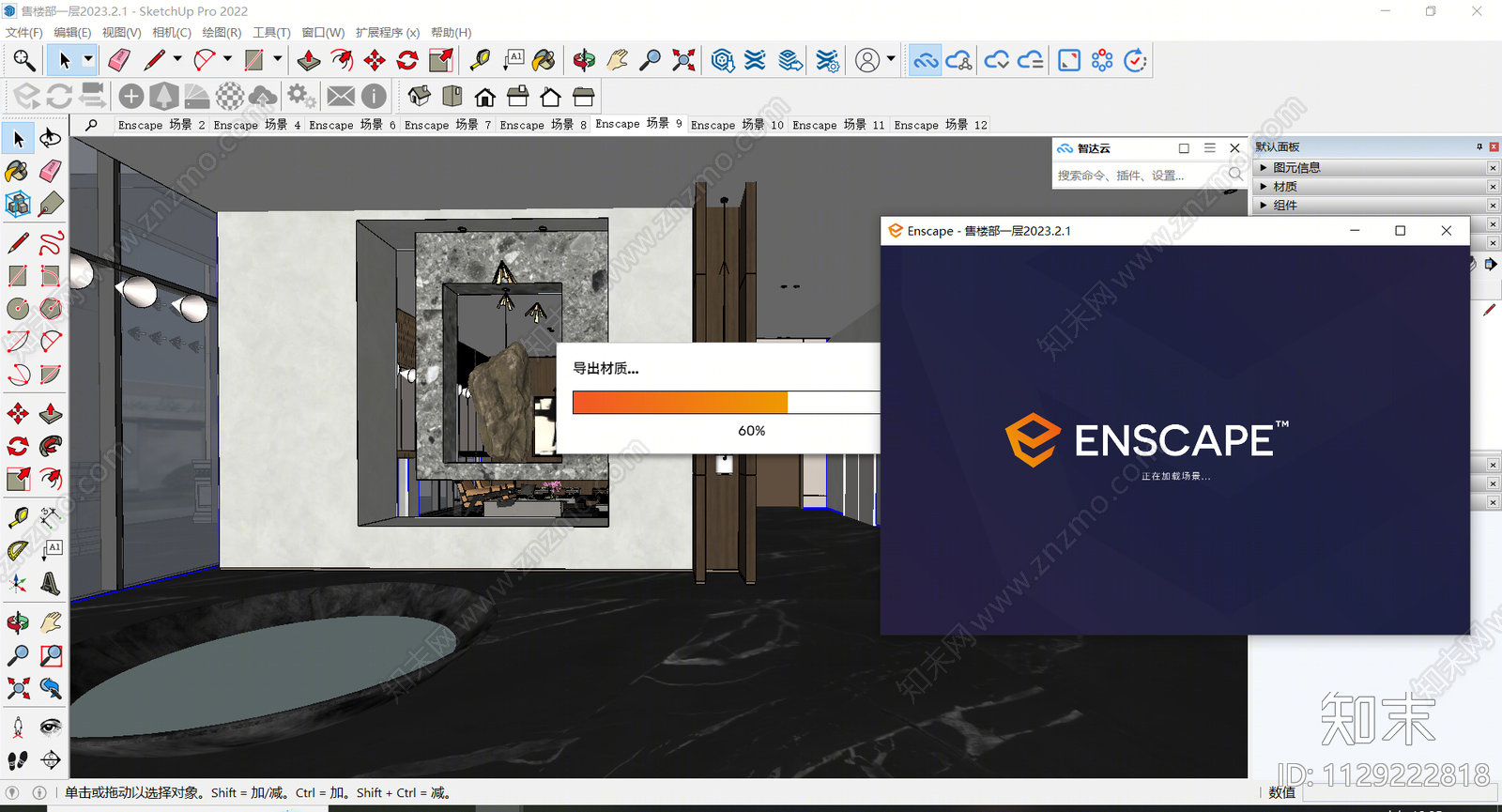Select the Rotate tool in top toolbar
1502x812 pixels.
407,61
